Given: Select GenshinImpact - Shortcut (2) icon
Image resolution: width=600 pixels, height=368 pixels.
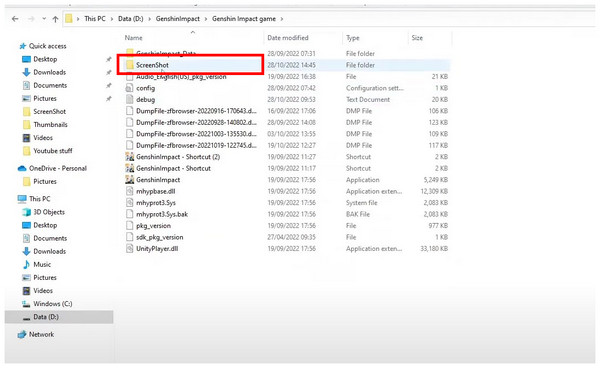Looking at the screenshot, I should click(130, 157).
